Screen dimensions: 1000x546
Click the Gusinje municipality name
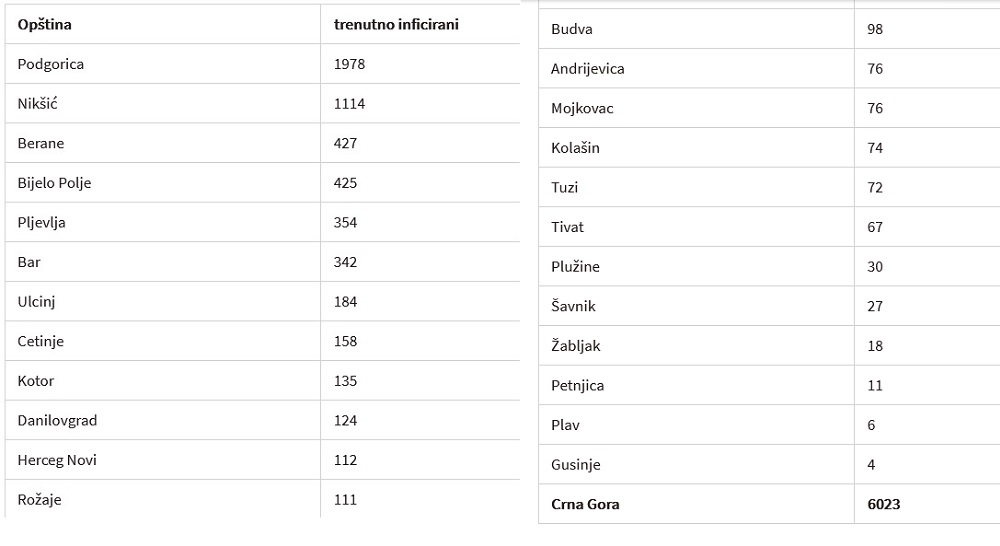[576, 464]
